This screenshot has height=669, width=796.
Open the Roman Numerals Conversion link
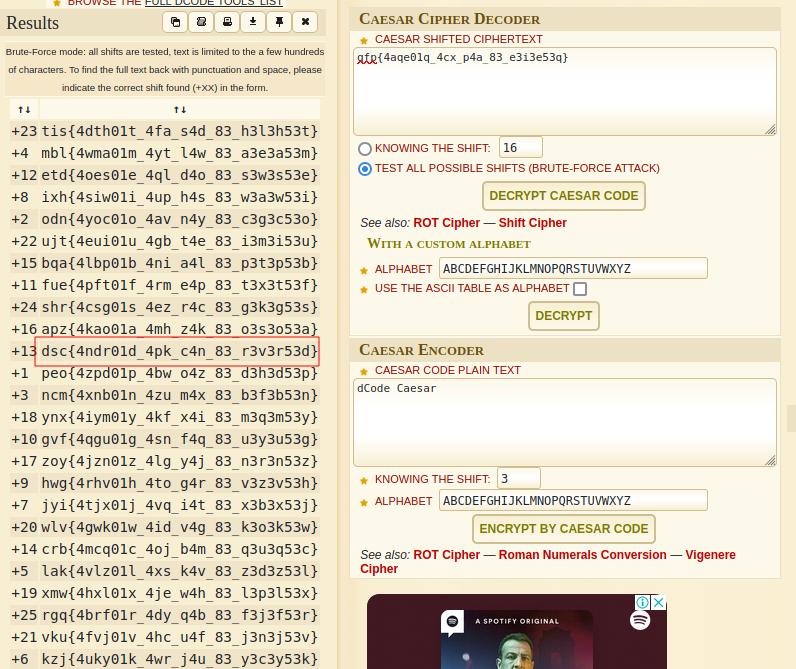(582, 555)
